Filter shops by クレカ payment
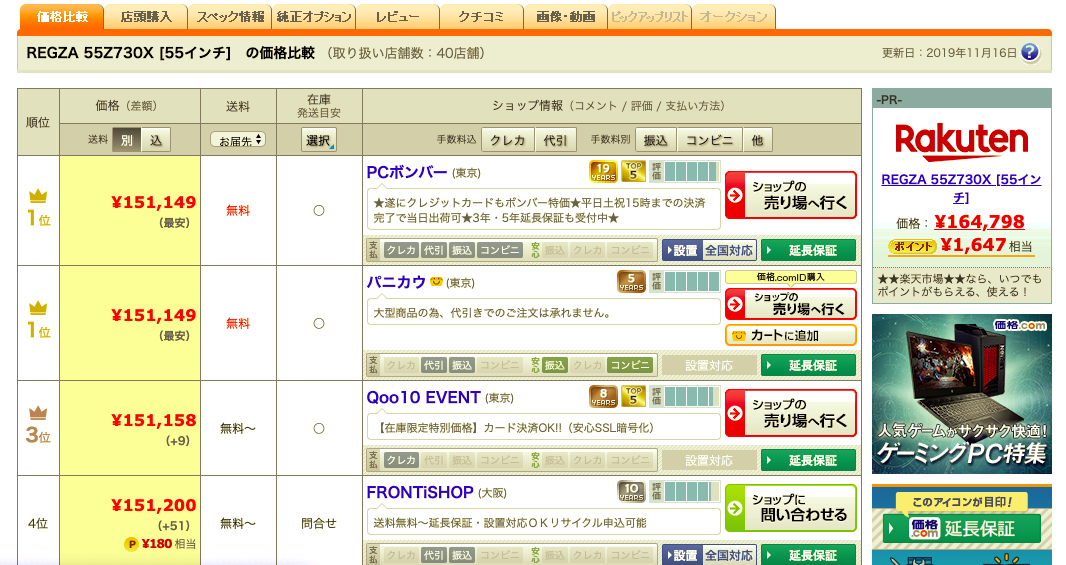The image size is (1066, 565). pos(508,140)
